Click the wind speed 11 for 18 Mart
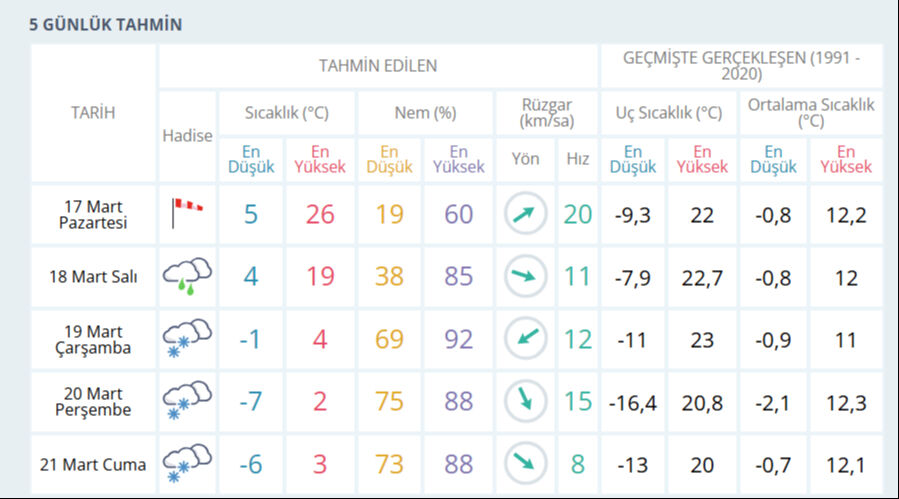The image size is (899, 499). (x=577, y=276)
